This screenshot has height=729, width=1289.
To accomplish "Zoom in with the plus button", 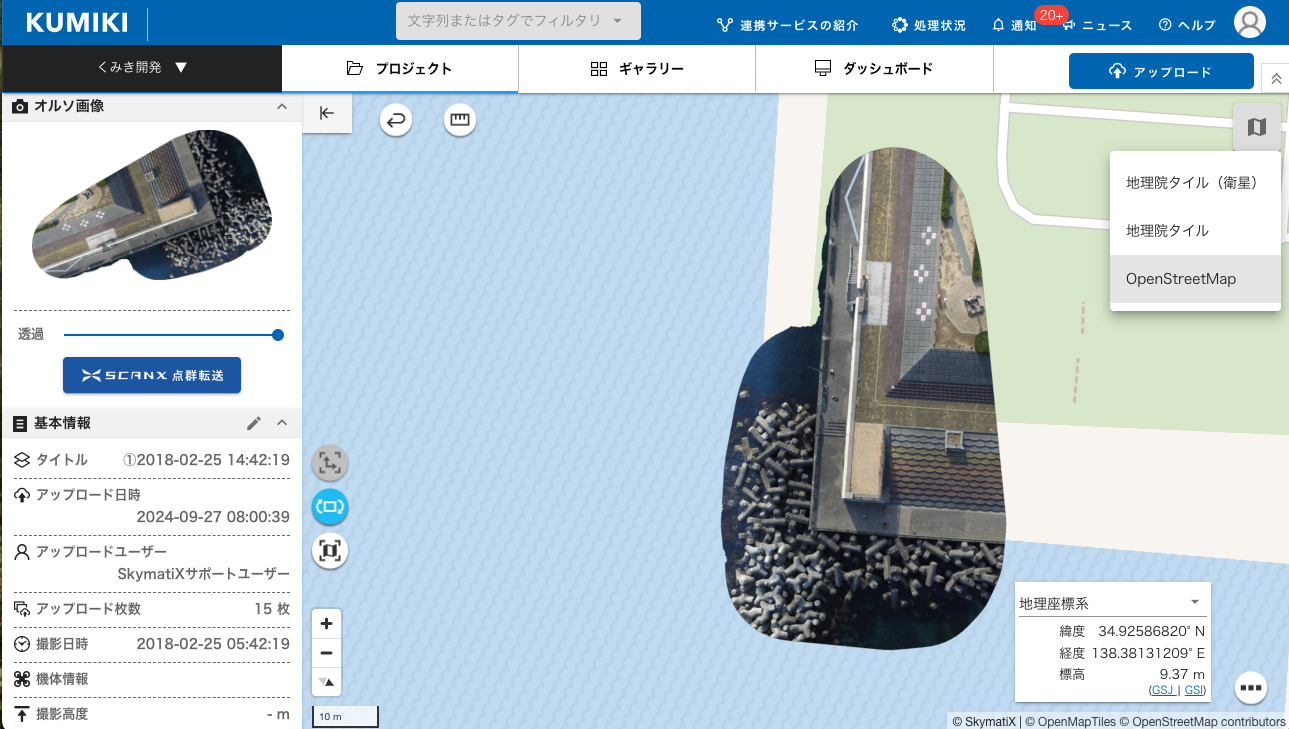I will (327, 624).
